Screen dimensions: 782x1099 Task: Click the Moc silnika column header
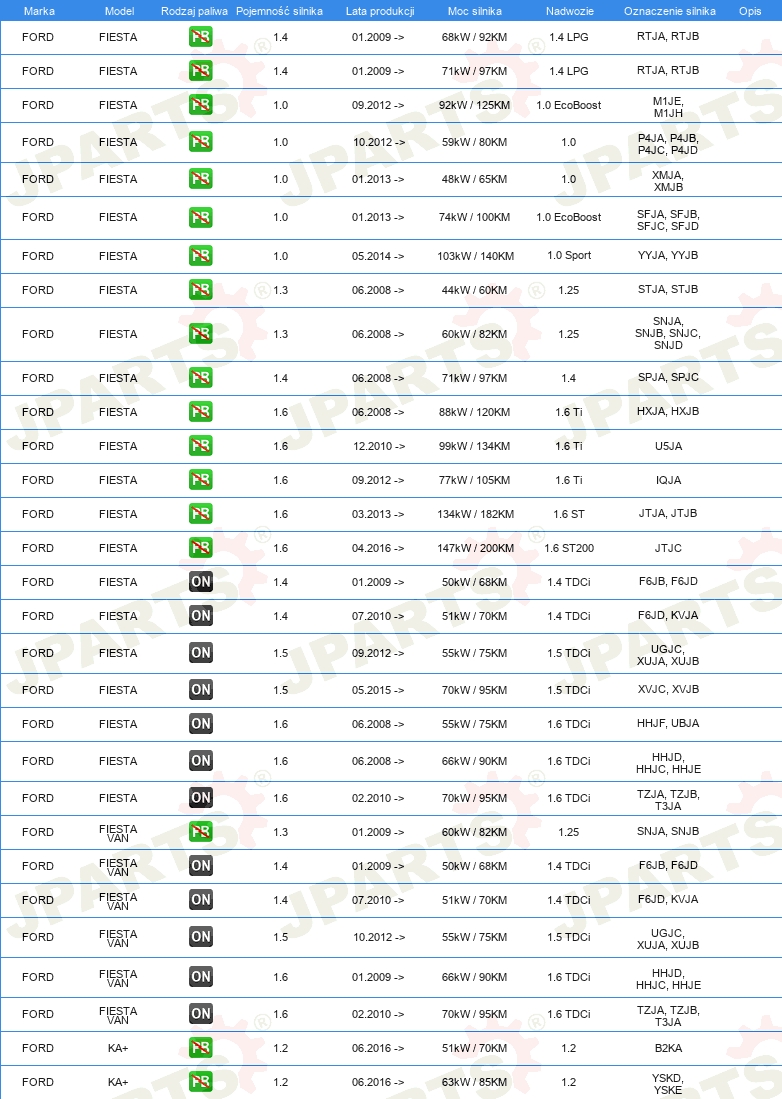[474, 11]
